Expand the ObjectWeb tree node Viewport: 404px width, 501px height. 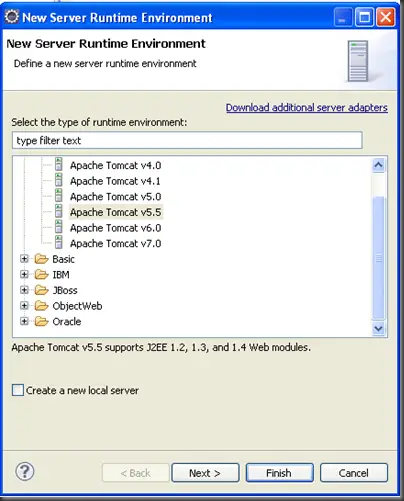pyautogui.click(x=24, y=305)
